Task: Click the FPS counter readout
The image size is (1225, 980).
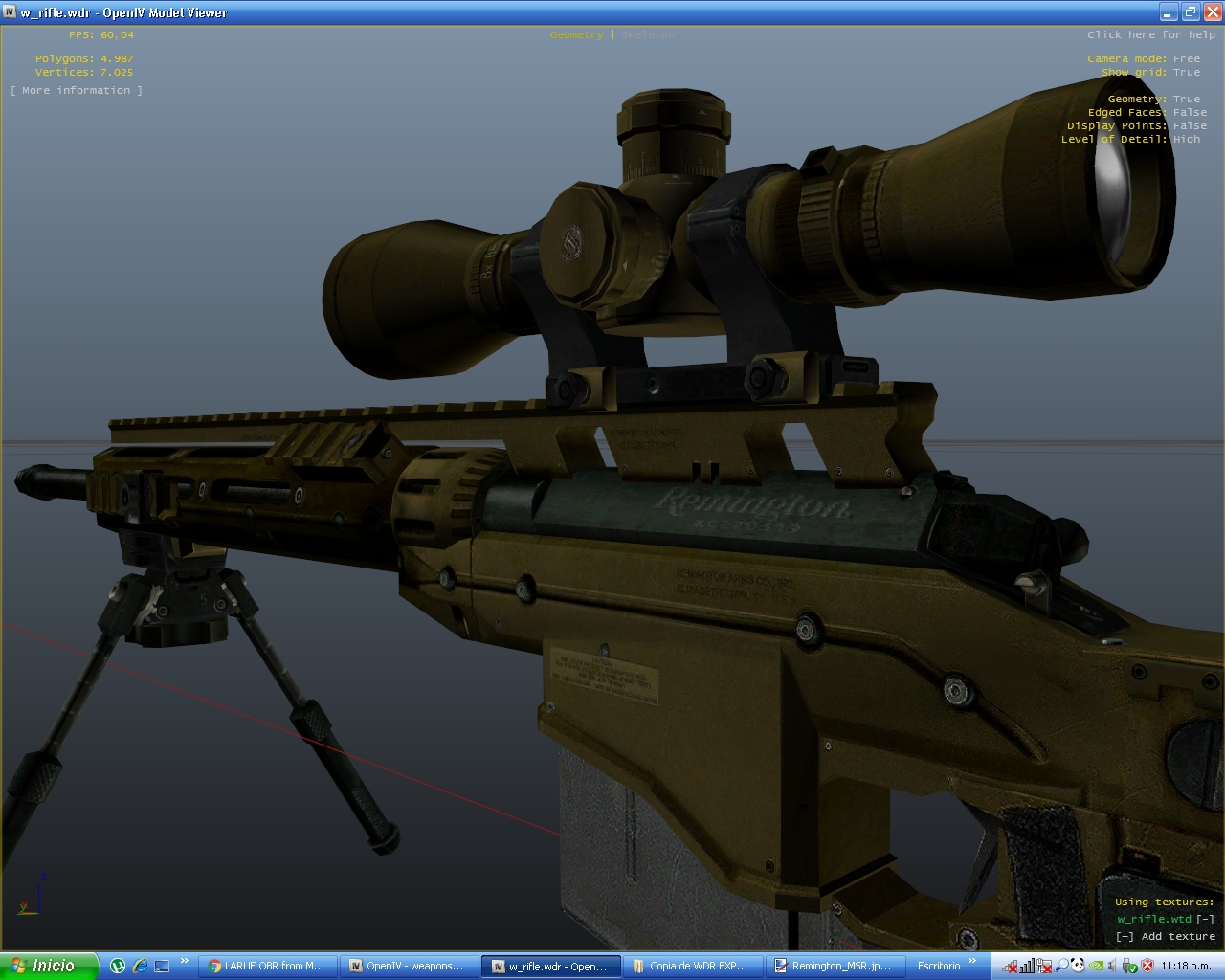Action: point(101,34)
